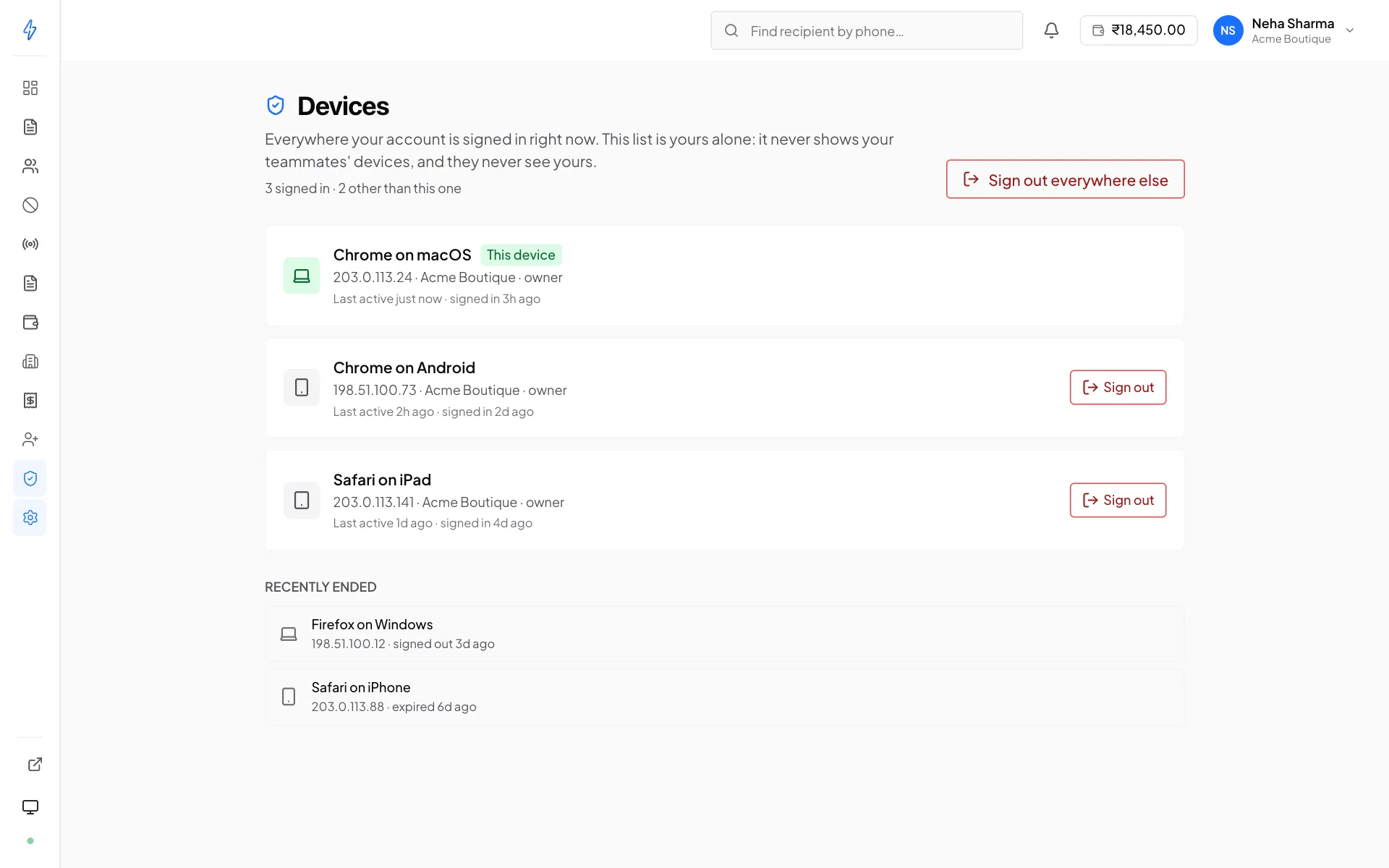Click the shield icon beside Devices heading
Screen dimensions: 1389x868
pos(276,106)
